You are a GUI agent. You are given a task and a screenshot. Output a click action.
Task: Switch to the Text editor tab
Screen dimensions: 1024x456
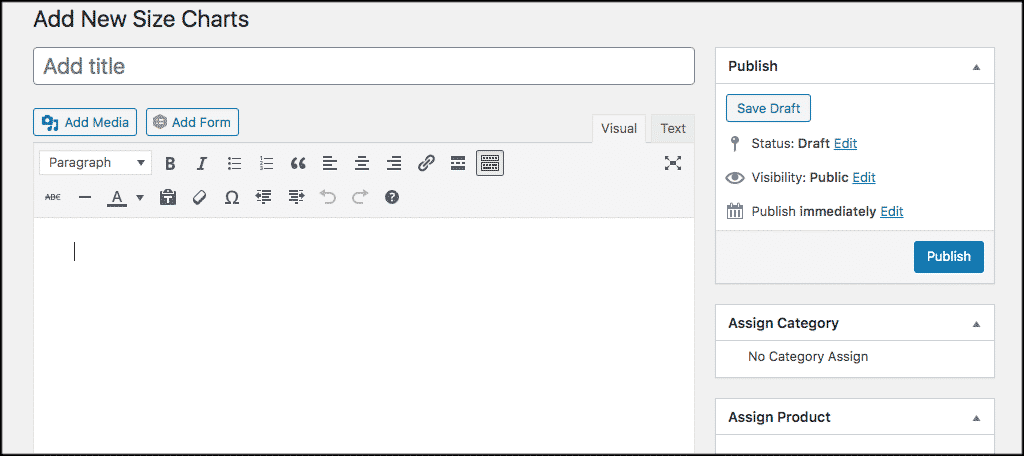click(x=673, y=128)
